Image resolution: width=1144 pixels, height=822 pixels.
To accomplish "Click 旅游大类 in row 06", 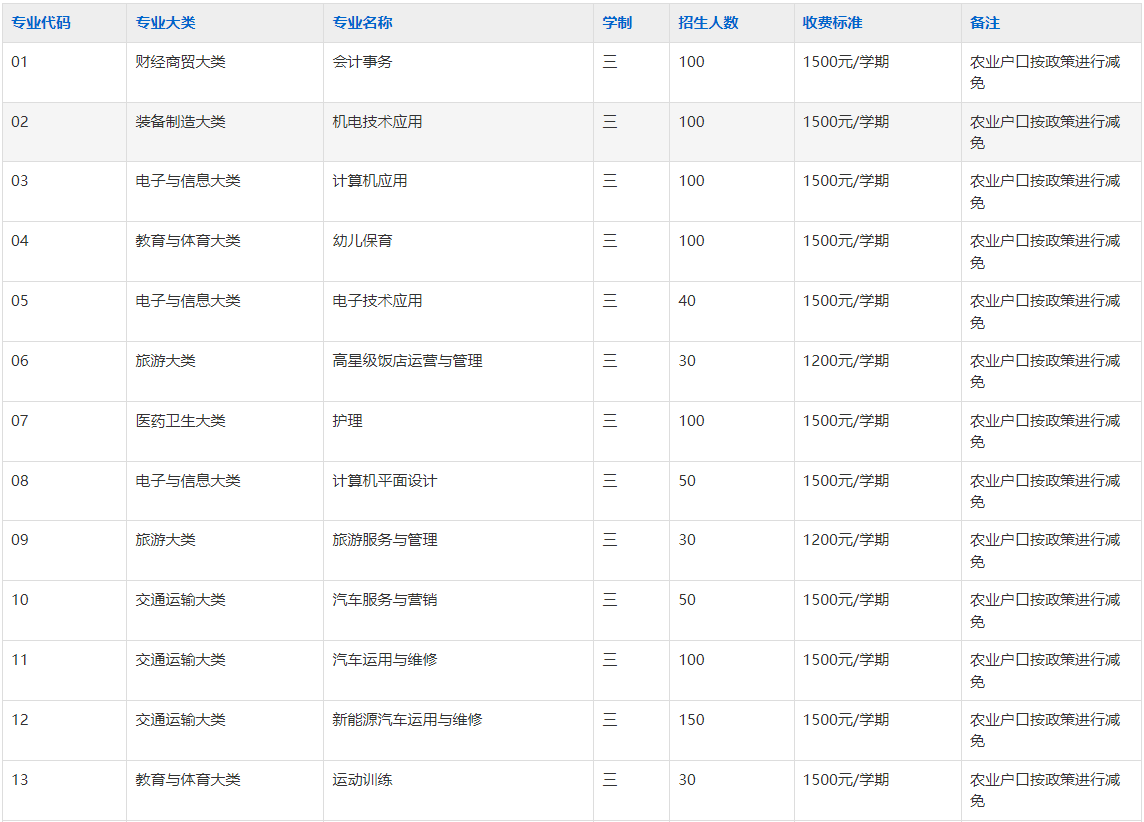I will tap(166, 360).
